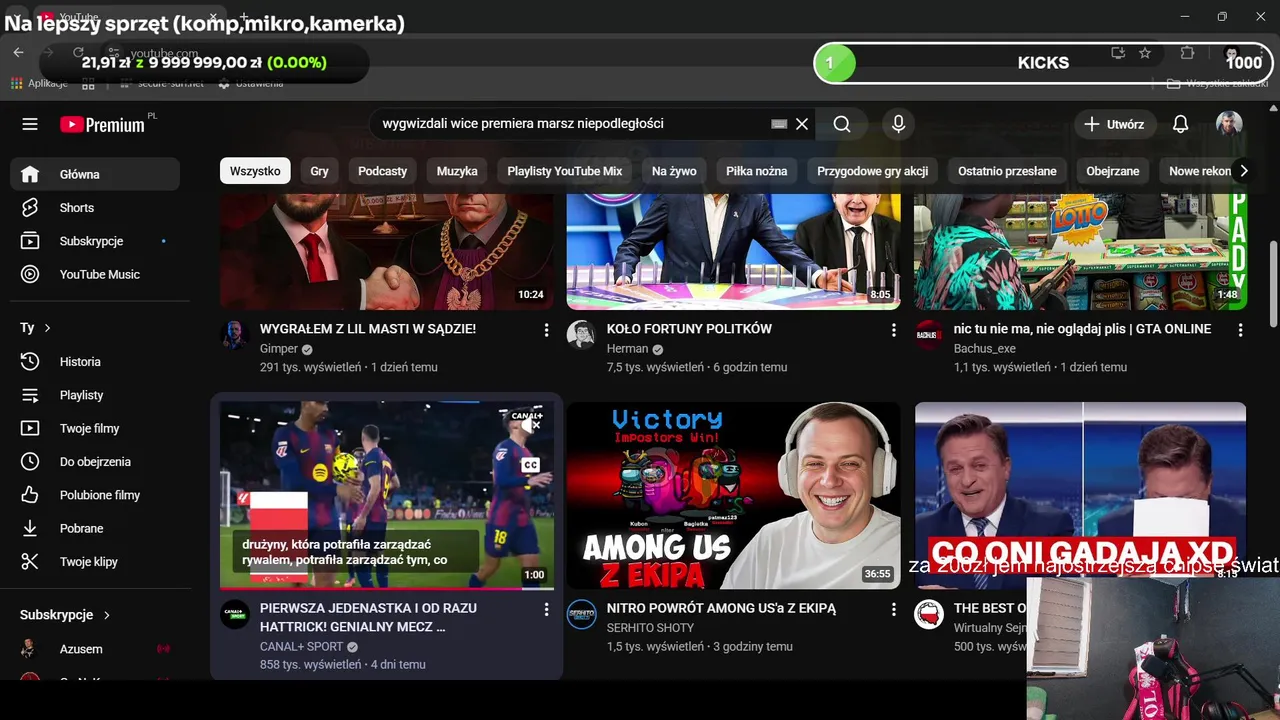This screenshot has width=1280, height=720.
Task: Open Polubione filmy liked videos
Action: pos(95,495)
